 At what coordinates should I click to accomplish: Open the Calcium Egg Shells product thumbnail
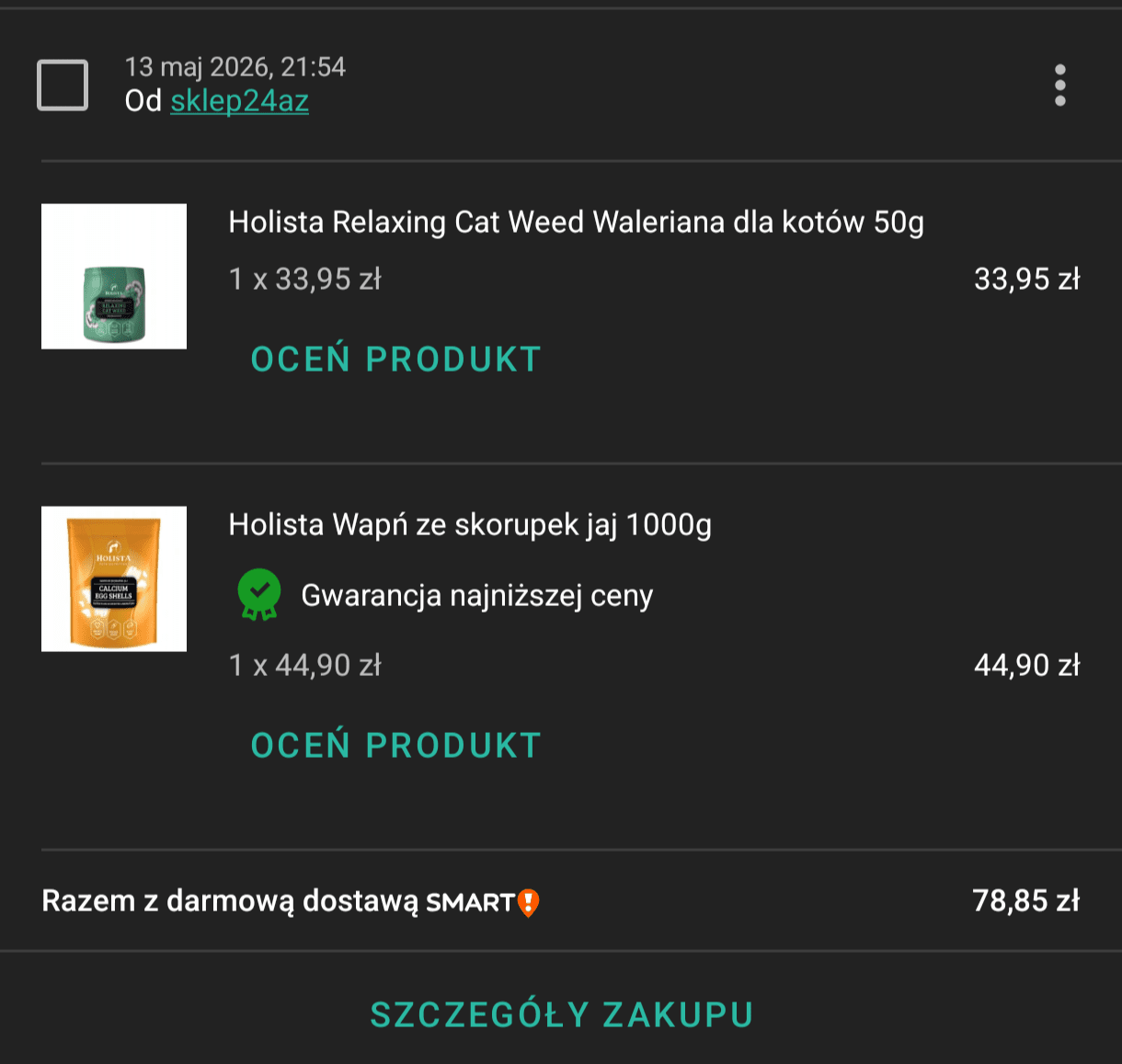coord(114,578)
